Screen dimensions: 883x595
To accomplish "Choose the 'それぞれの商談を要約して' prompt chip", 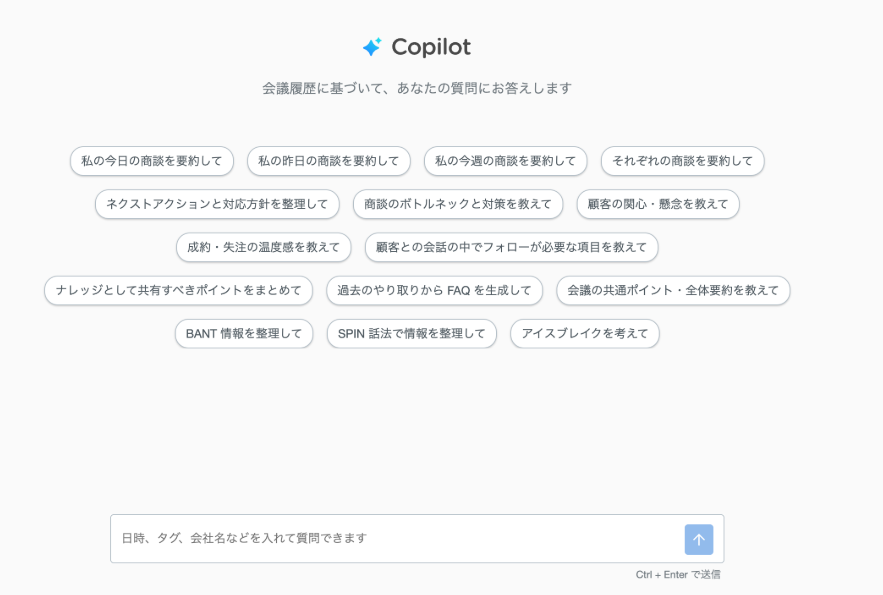I will pyautogui.click(x=682, y=161).
